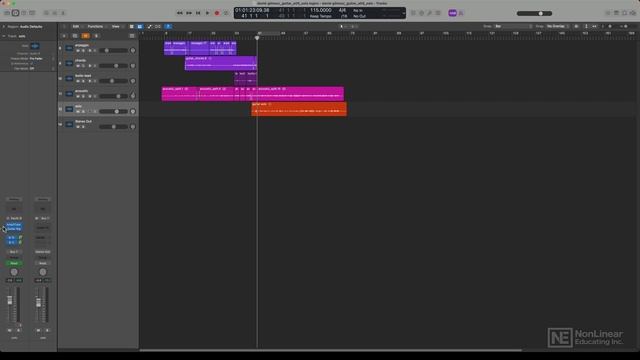Toggle the purple Count-in button

point(452,13)
